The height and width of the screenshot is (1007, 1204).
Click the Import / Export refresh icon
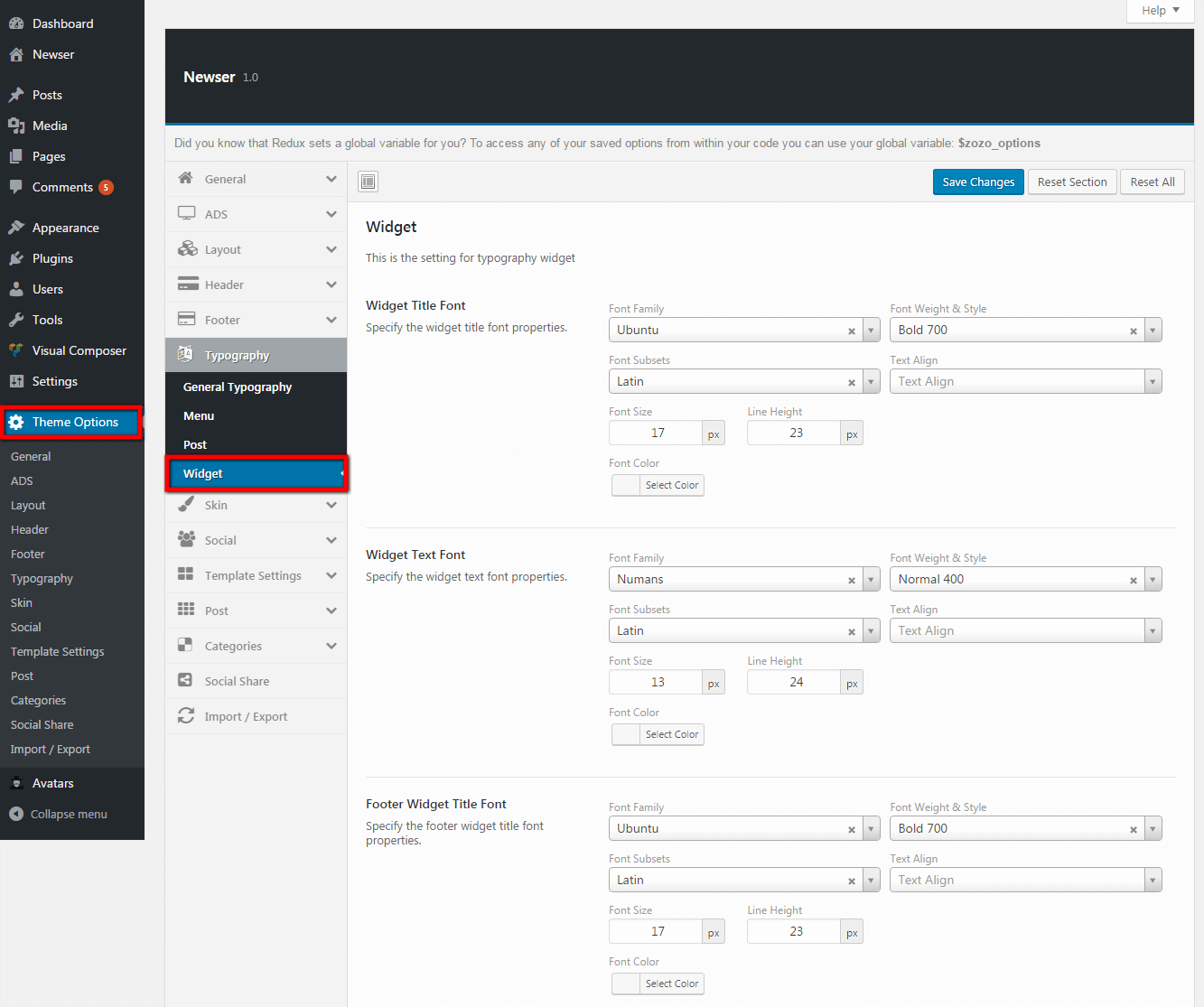coord(187,716)
